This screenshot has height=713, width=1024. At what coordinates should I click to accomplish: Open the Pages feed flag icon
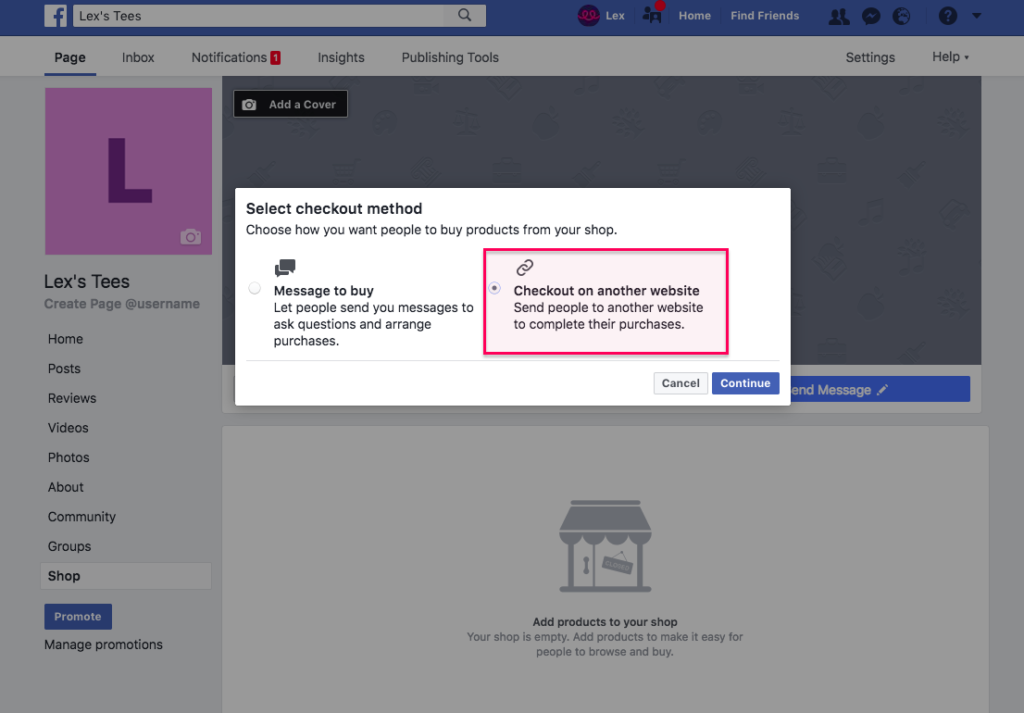[652, 15]
